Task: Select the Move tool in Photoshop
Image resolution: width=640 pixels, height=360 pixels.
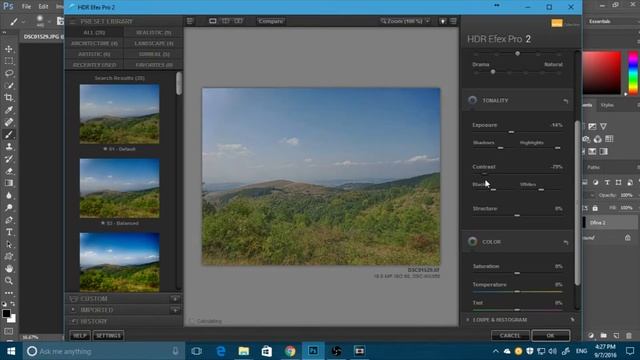Action: coord(9,49)
